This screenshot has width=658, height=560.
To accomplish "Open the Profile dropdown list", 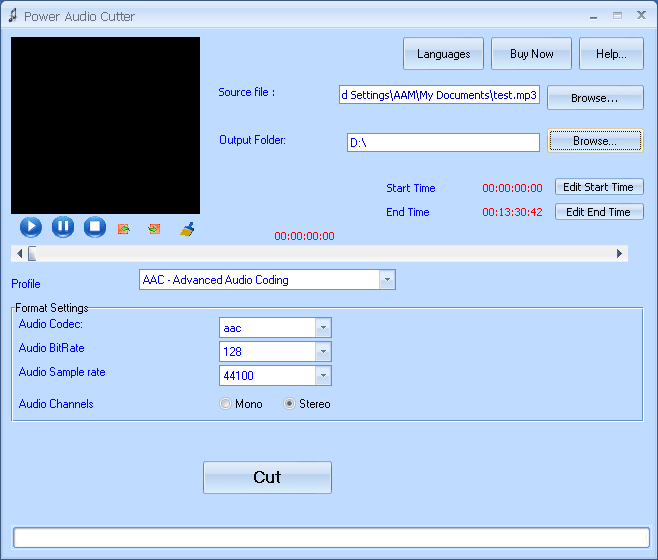I will [387, 280].
